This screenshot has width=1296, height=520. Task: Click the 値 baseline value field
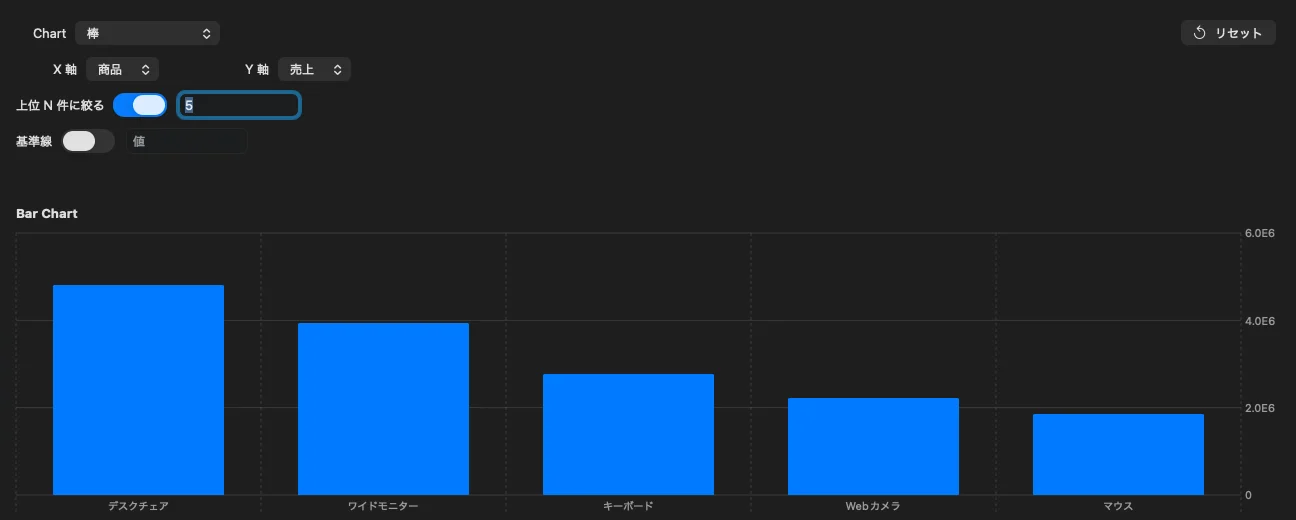point(186,141)
